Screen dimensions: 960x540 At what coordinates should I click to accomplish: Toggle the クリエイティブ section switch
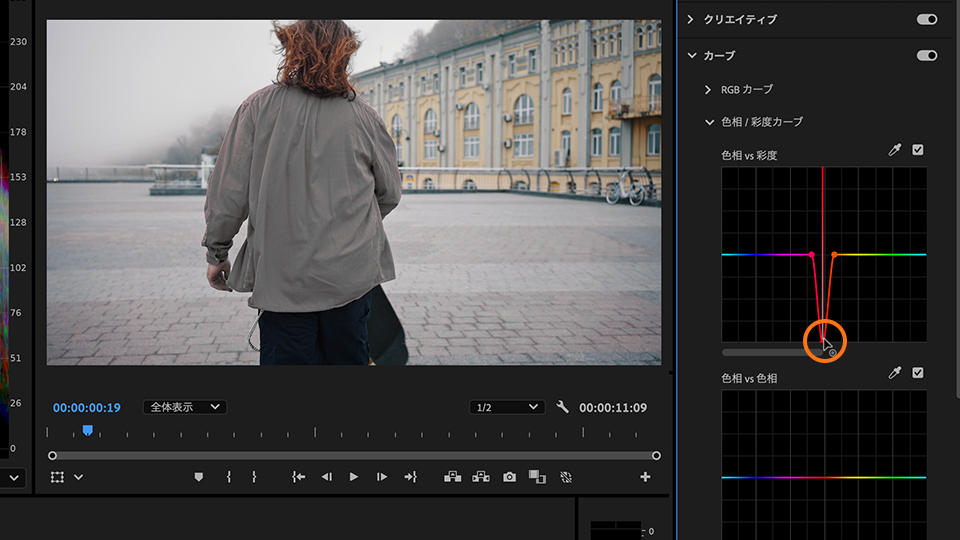coord(926,19)
